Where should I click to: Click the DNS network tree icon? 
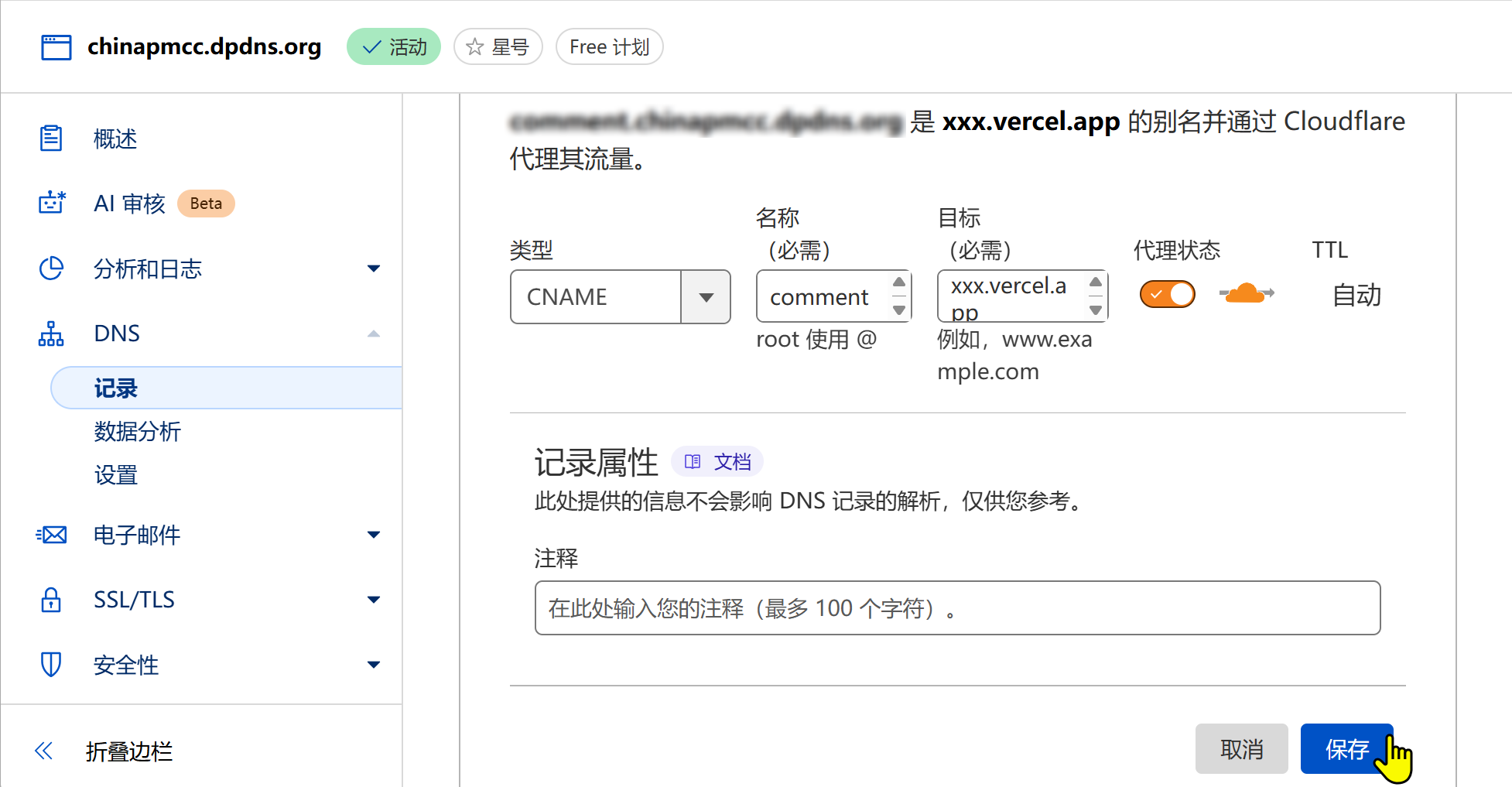(x=51, y=334)
